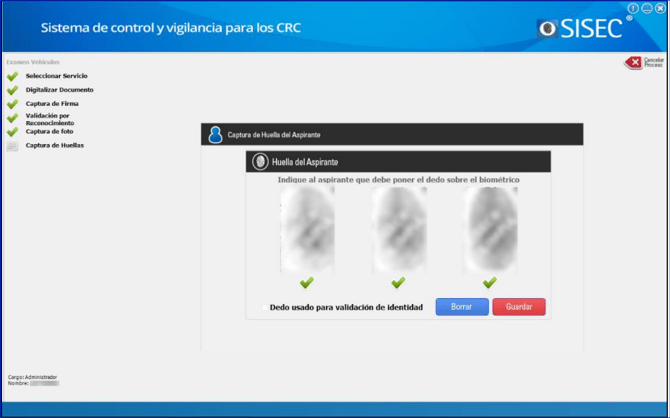Image resolution: width=670 pixels, height=418 pixels.
Task: Toggle Dedo usado para validación de identidad
Action: tap(265, 307)
